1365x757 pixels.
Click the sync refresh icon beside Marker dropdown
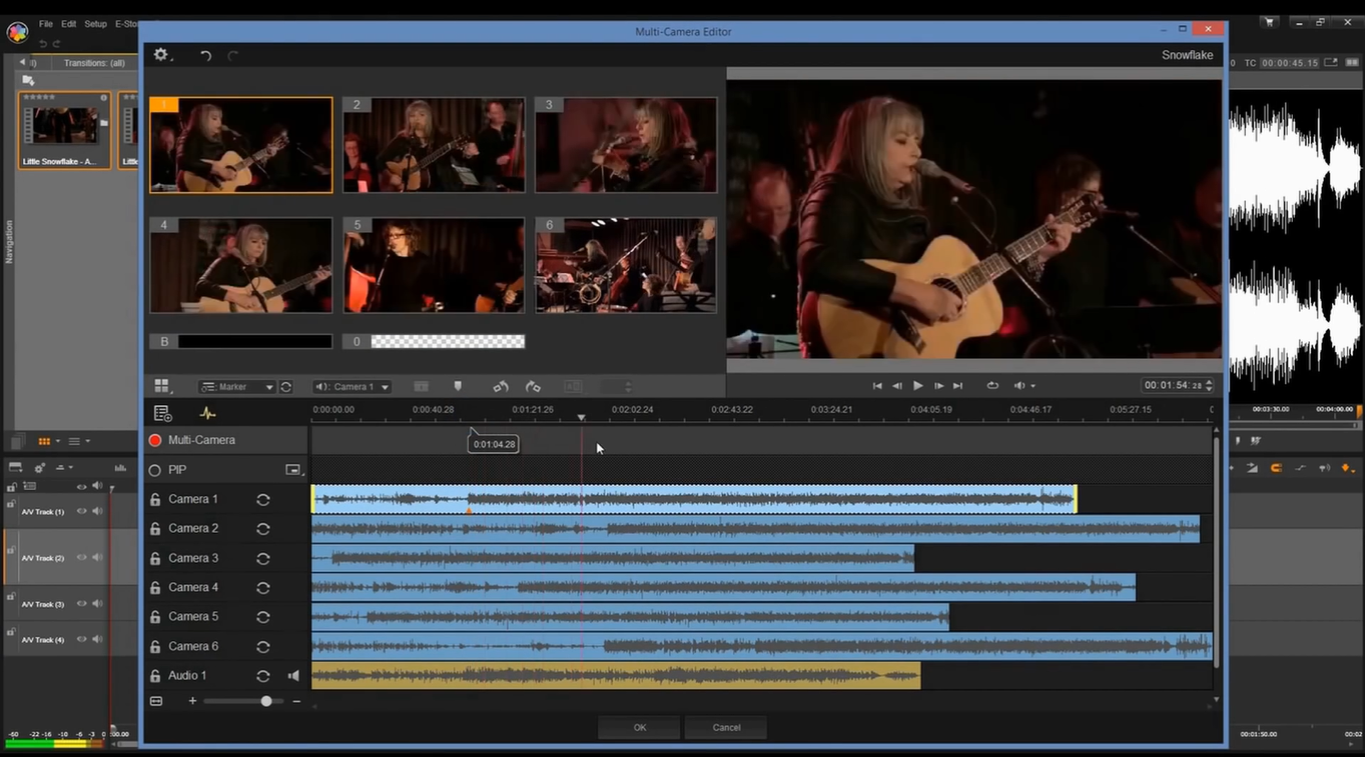[x=285, y=386]
